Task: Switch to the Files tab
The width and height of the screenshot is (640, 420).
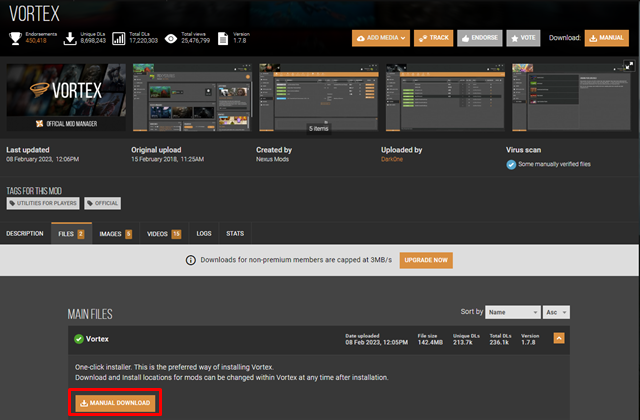Action: click(71, 233)
